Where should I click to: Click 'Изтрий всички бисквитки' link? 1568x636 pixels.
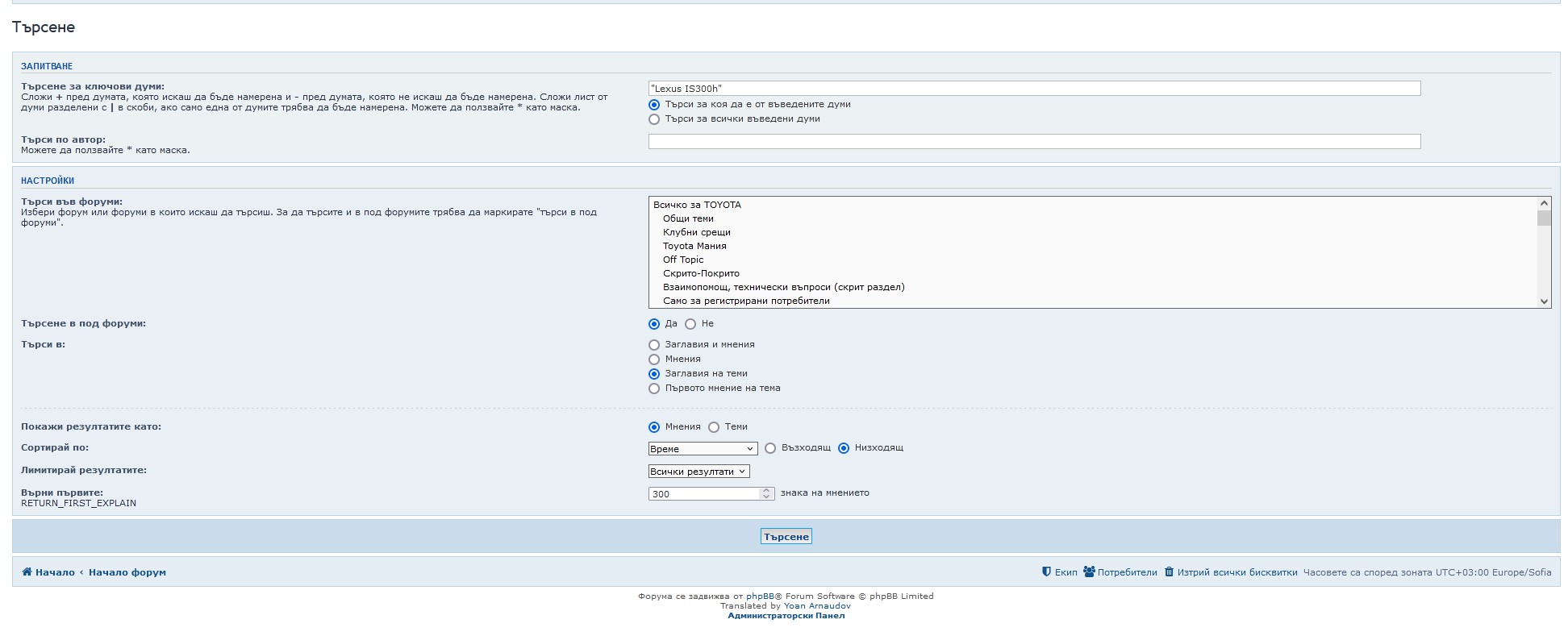pyautogui.click(x=1236, y=572)
